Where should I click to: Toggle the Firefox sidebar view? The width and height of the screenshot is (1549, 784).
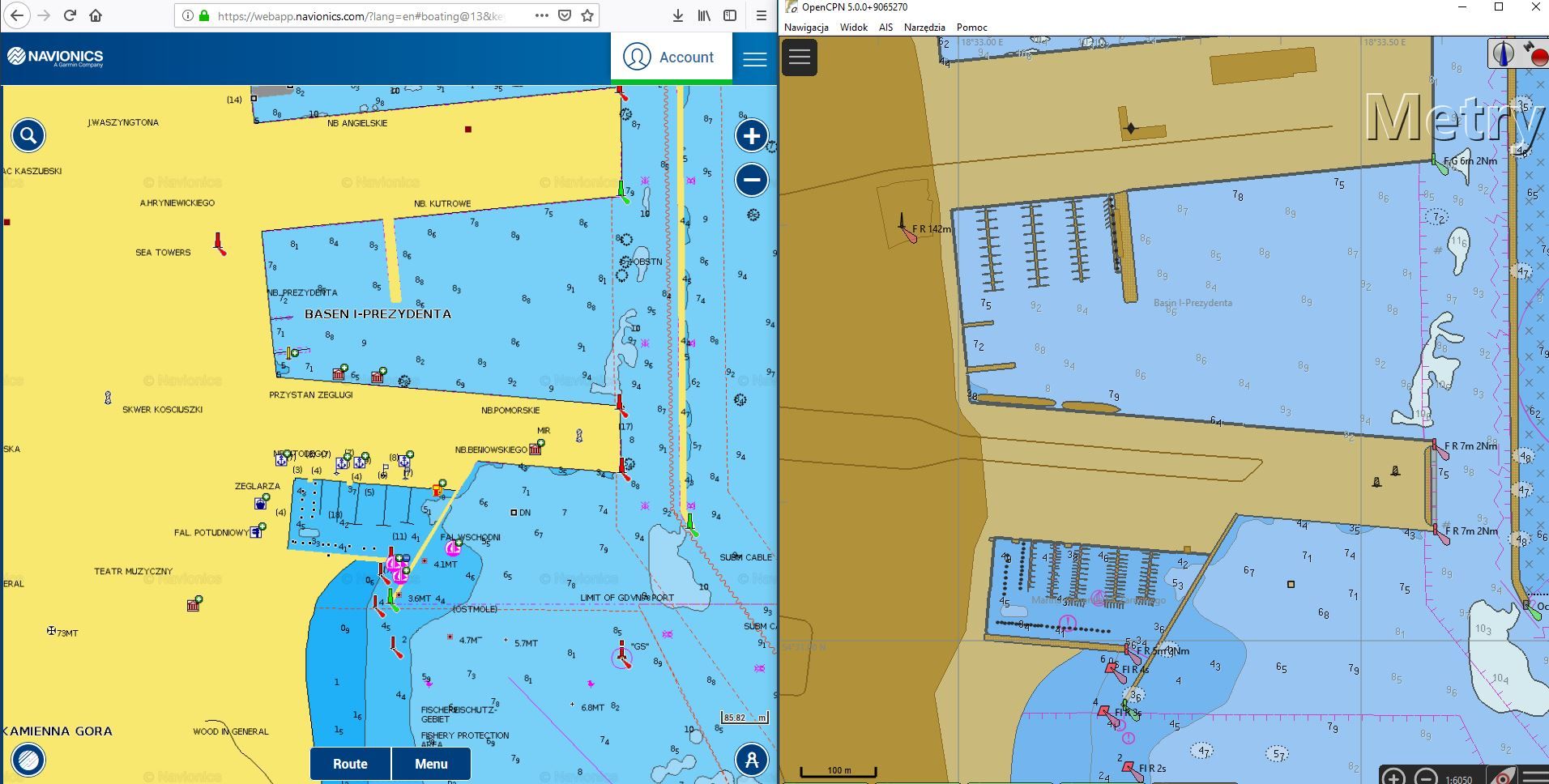pyautogui.click(x=730, y=15)
